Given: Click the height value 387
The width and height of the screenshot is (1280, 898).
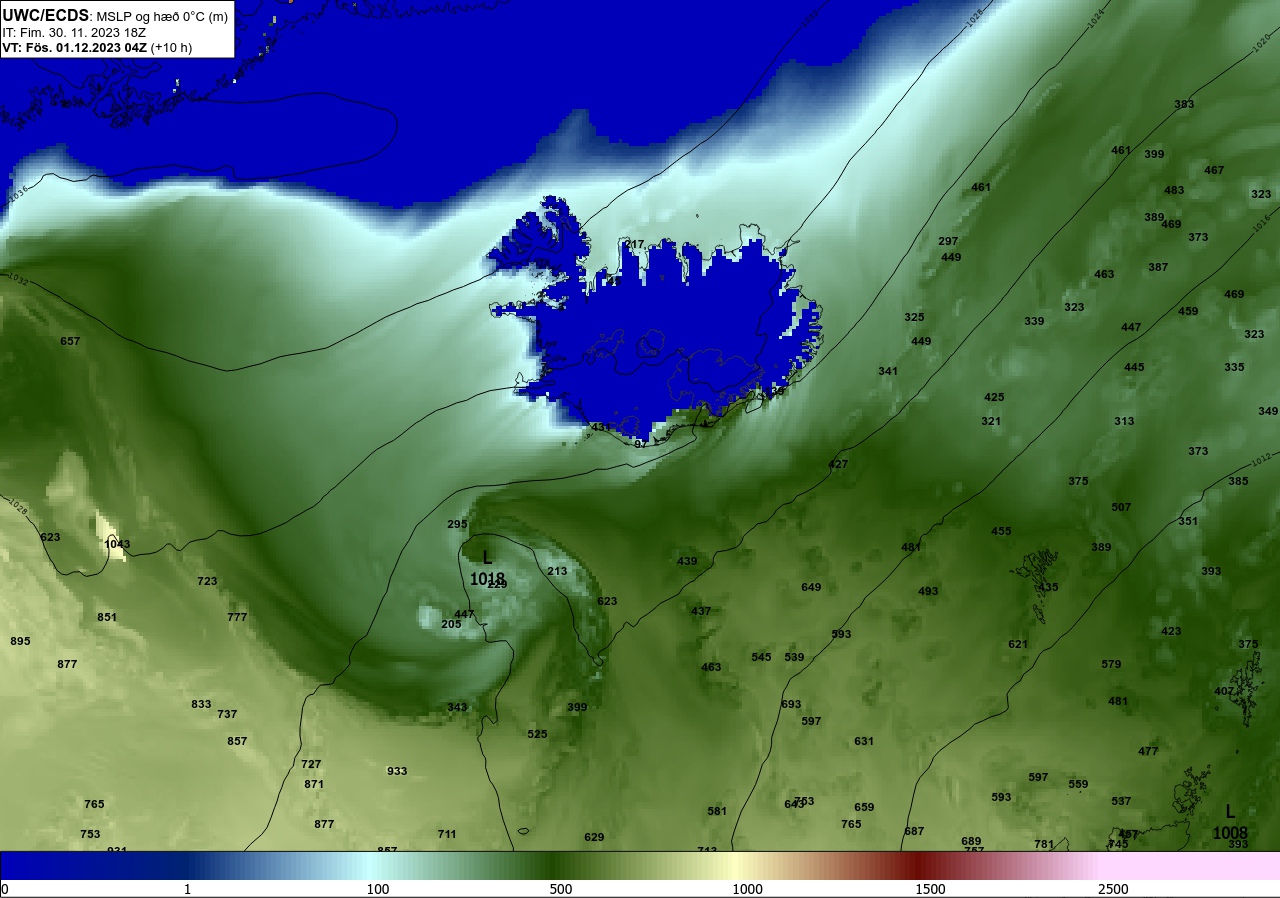Looking at the screenshot, I should 1158,267.
